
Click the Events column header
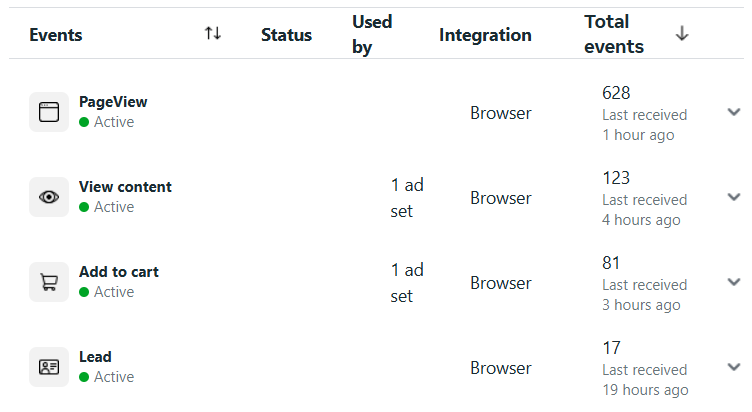[x=56, y=35]
